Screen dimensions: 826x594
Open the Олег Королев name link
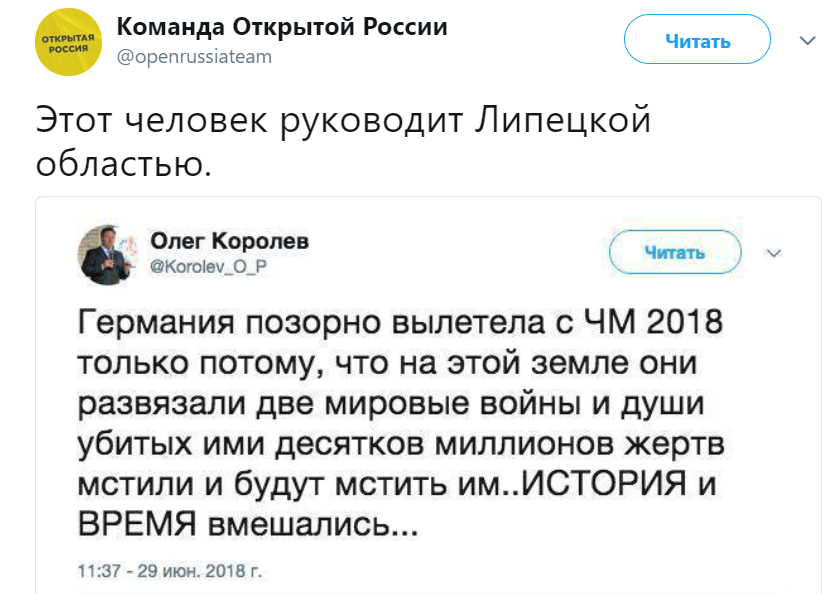pyautogui.click(x=230, y=241)
